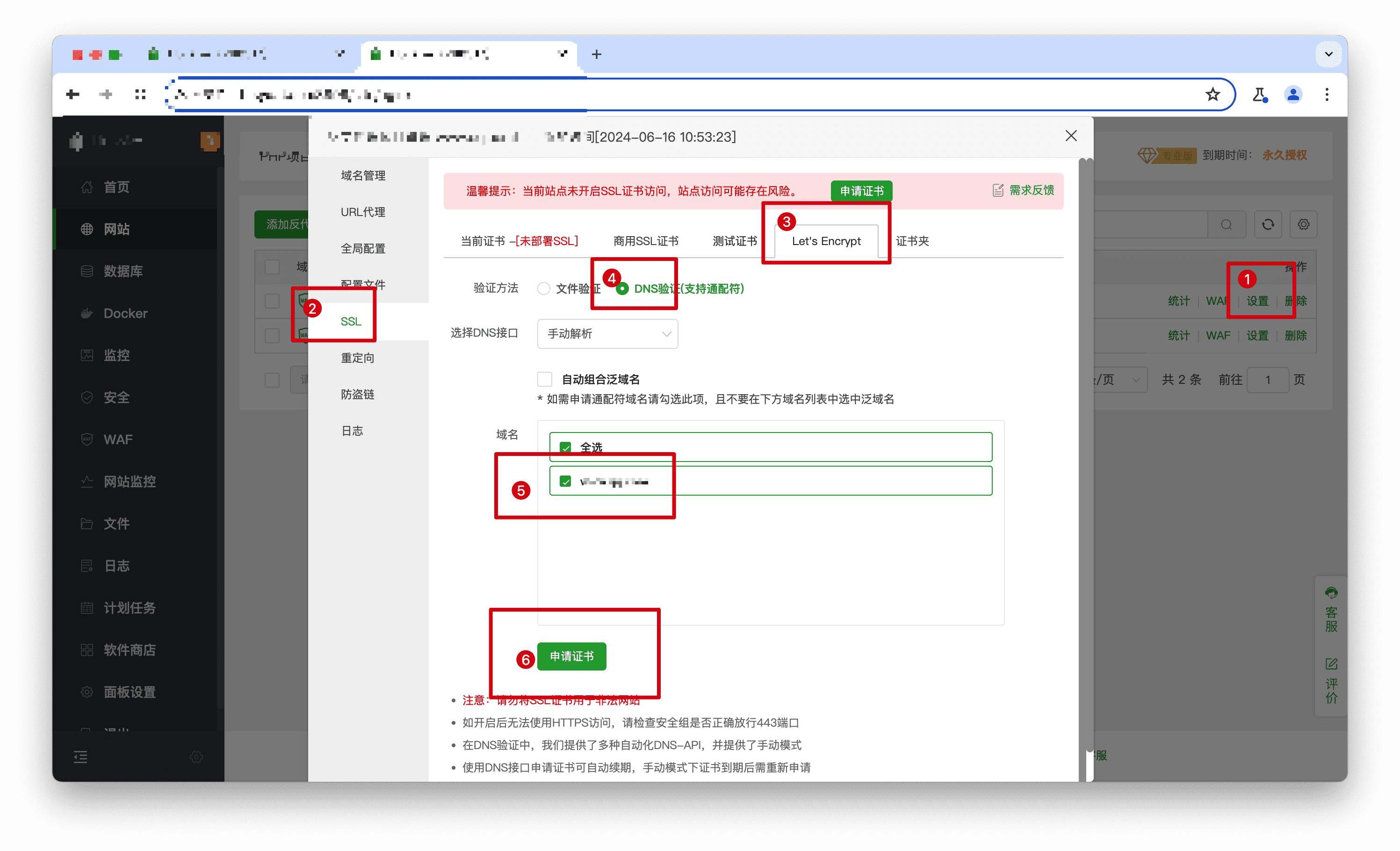Refresh the site list
Image resolution: width=1400 pixels, height=851 pixels.
tap(1268, 224)
